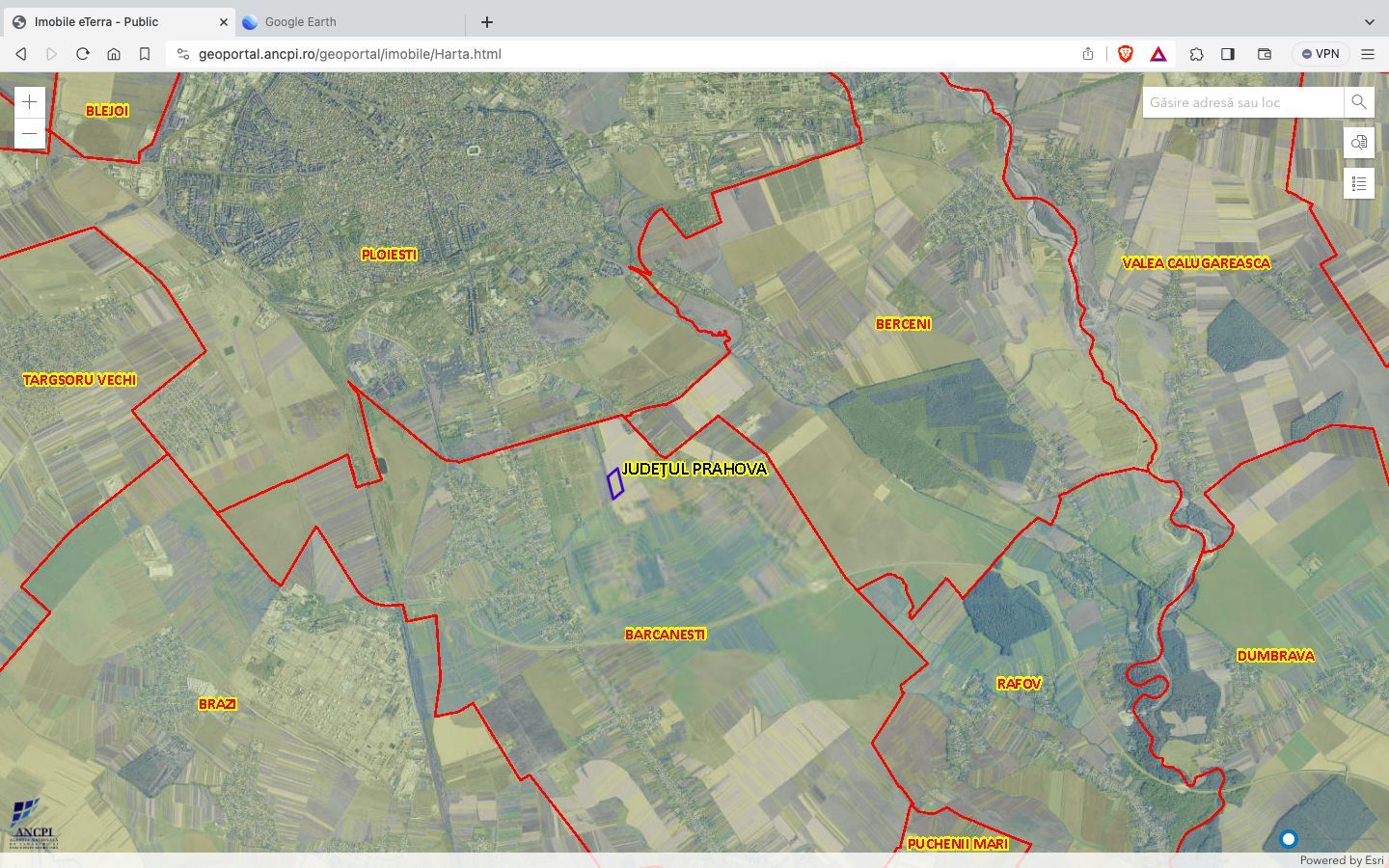
Task: Open Brave Rewards from the toolbar
Action: [x=1157, y=54]
